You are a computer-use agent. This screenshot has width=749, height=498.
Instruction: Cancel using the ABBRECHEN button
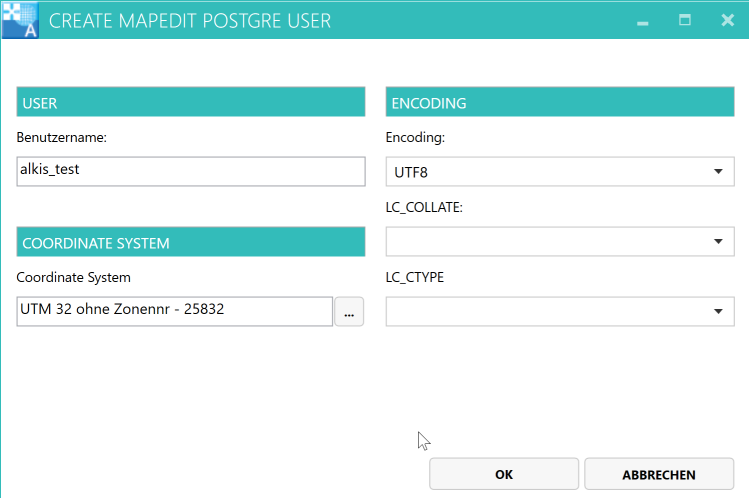[x=658, y=475]
